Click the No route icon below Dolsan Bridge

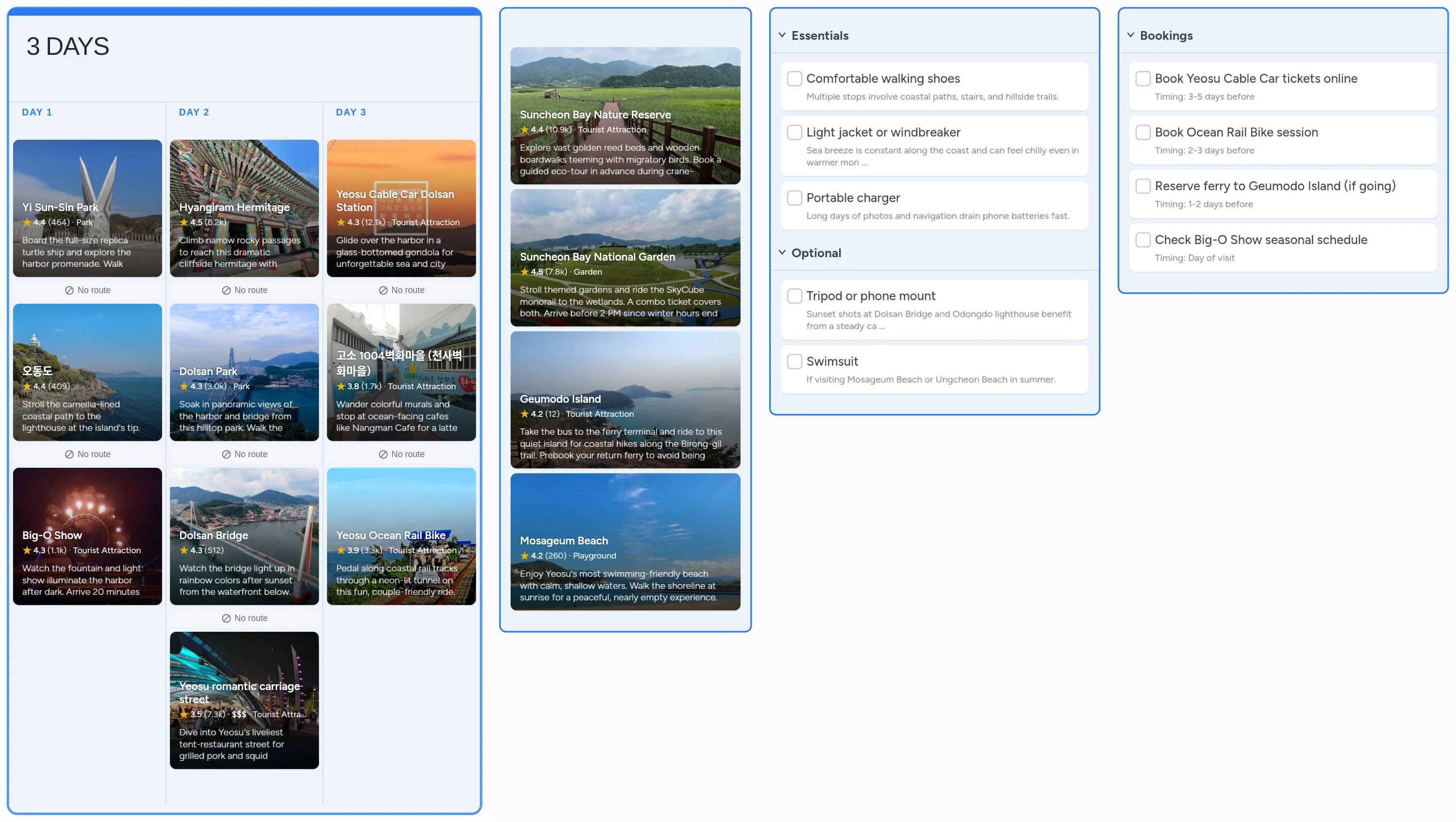tap(226, 618)
